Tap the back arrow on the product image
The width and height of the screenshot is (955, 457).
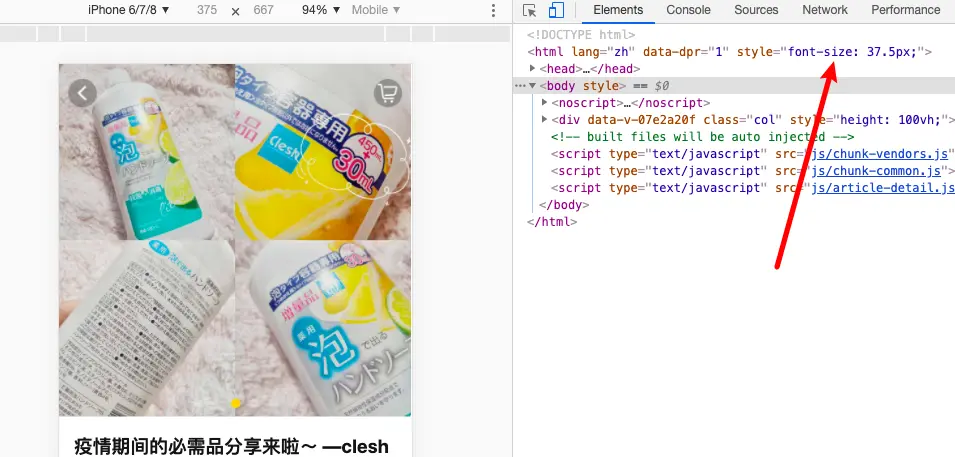[82, 93]
